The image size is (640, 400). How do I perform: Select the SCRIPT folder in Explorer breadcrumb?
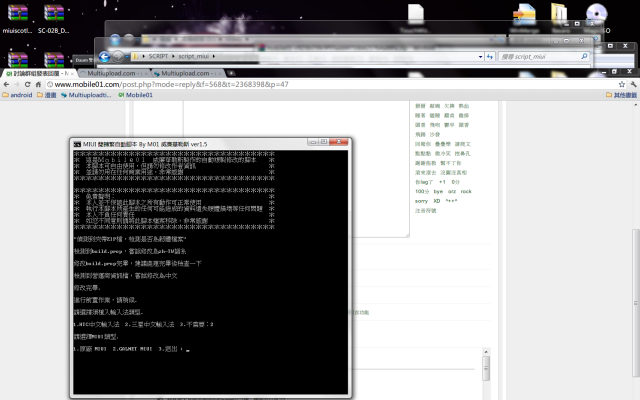(158, 56)
